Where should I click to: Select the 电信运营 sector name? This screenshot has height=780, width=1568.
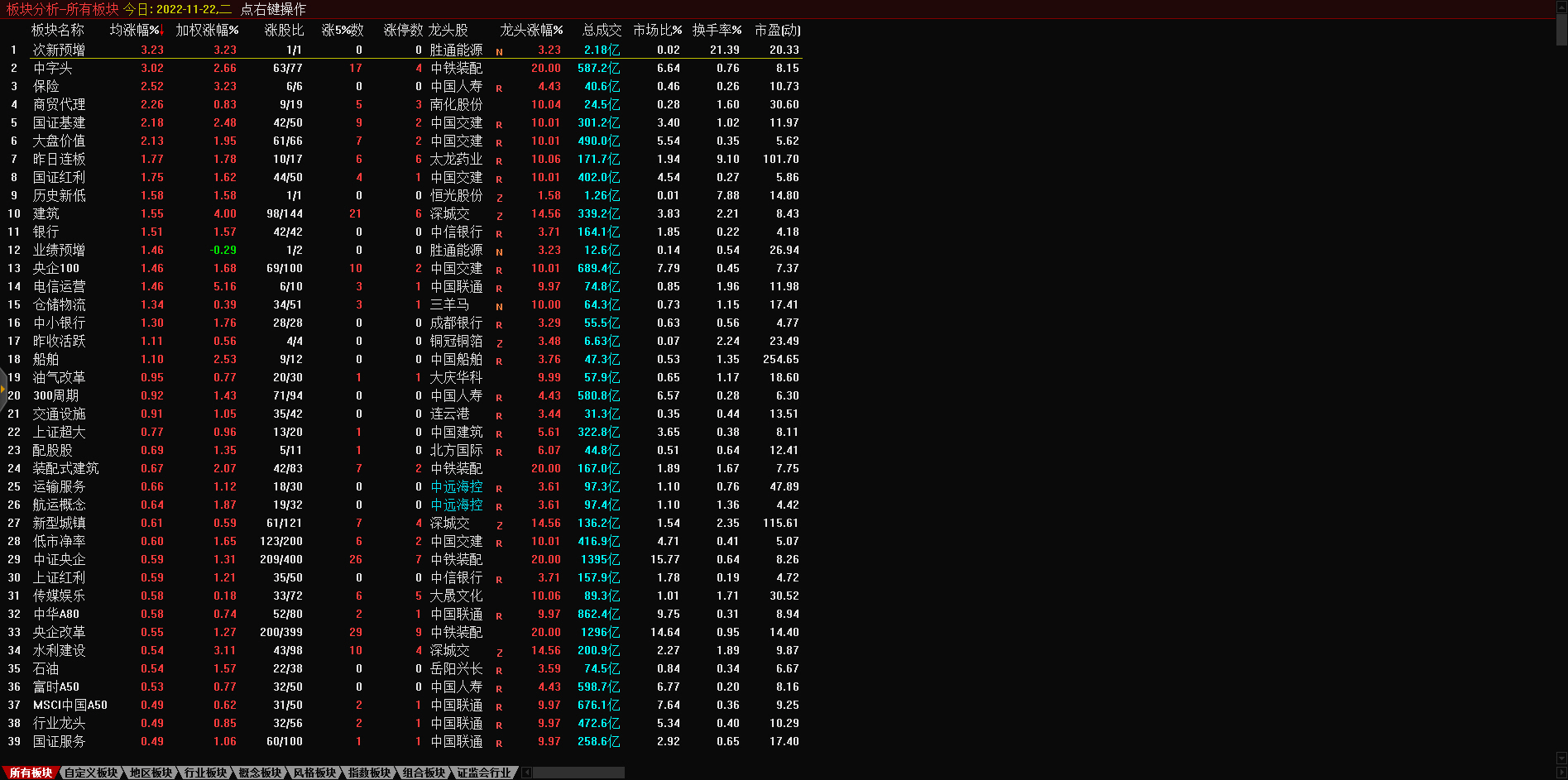[59, 287]
